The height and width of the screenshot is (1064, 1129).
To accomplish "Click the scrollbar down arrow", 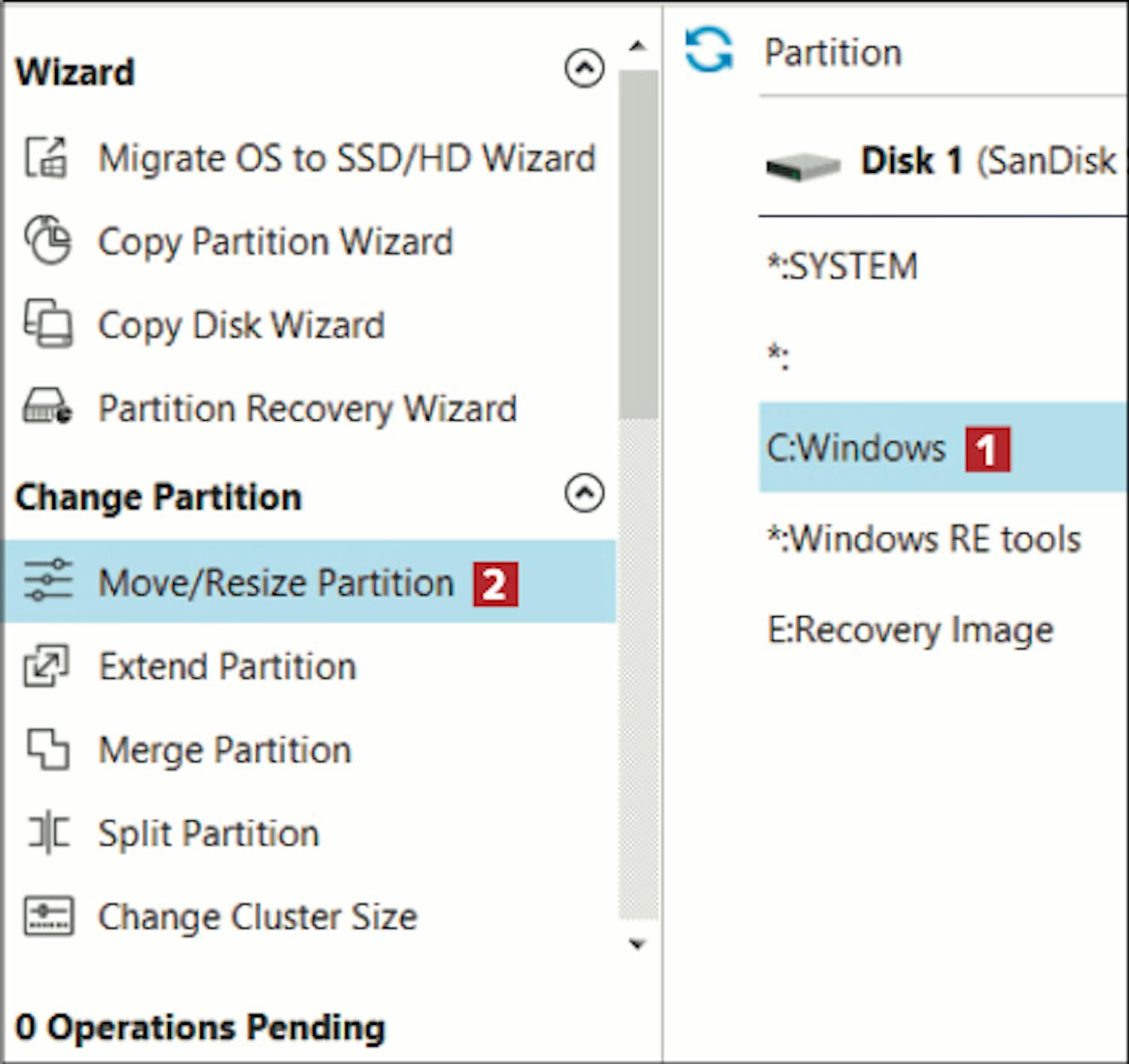I will [638, 944].
